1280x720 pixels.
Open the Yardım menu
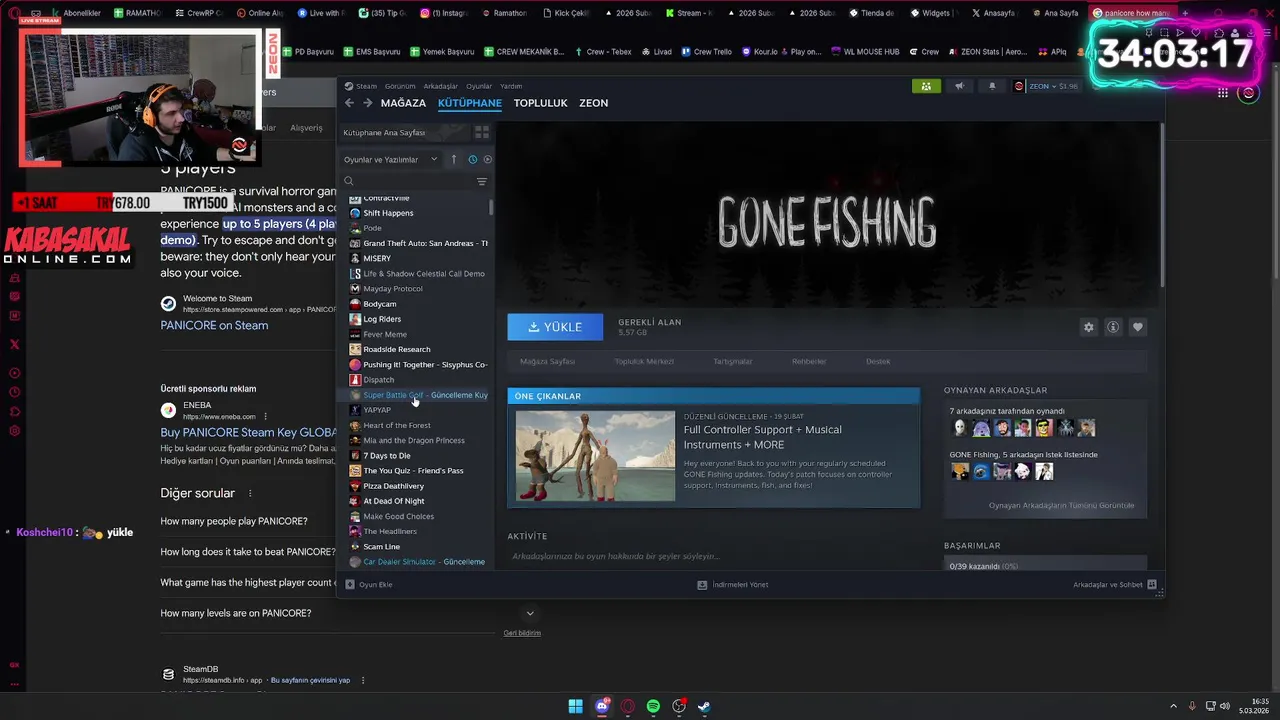tap(511, 86)
